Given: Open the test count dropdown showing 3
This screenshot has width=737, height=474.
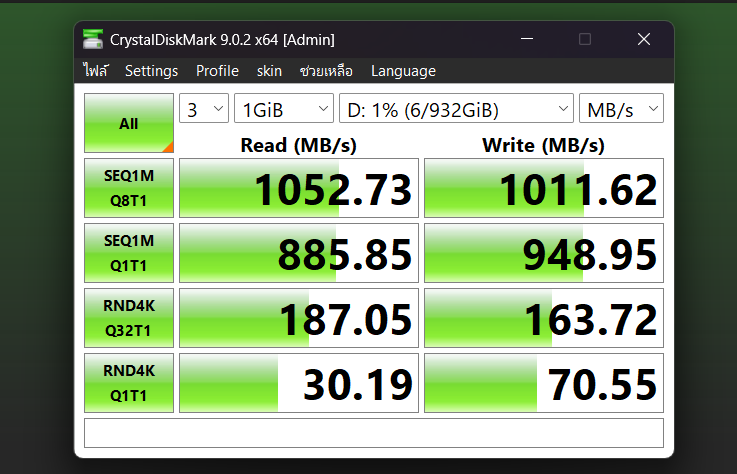Looking at the screenshot, I should [203, 110].
